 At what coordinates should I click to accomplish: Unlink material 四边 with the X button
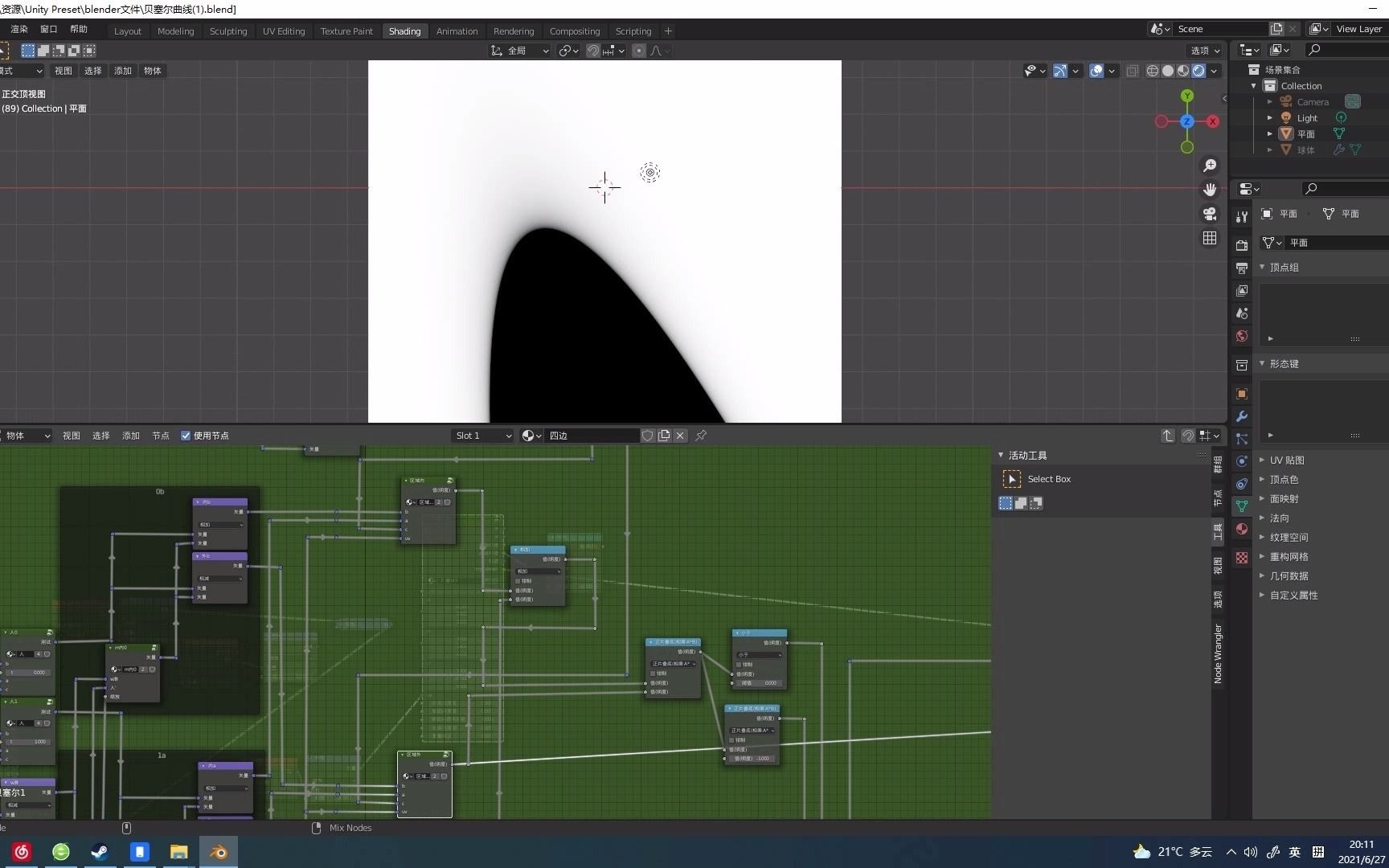[679, 436]
